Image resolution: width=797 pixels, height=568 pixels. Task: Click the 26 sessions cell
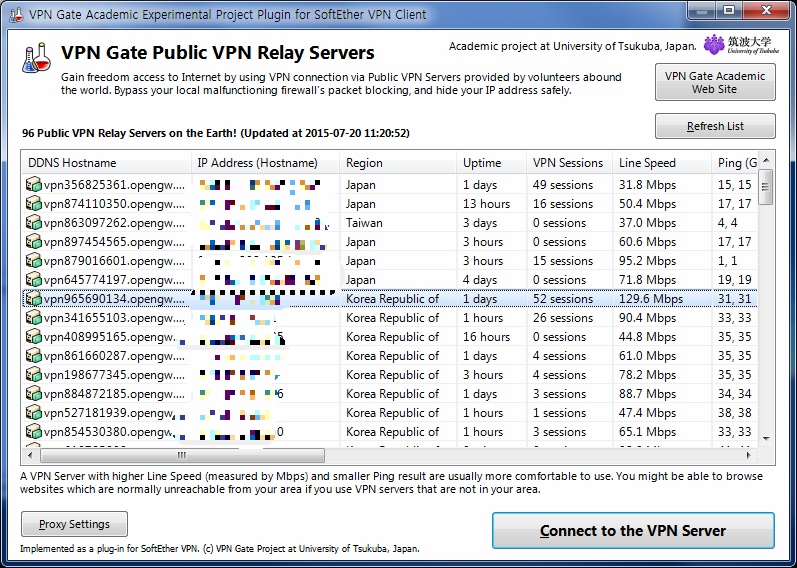(563, 317)
